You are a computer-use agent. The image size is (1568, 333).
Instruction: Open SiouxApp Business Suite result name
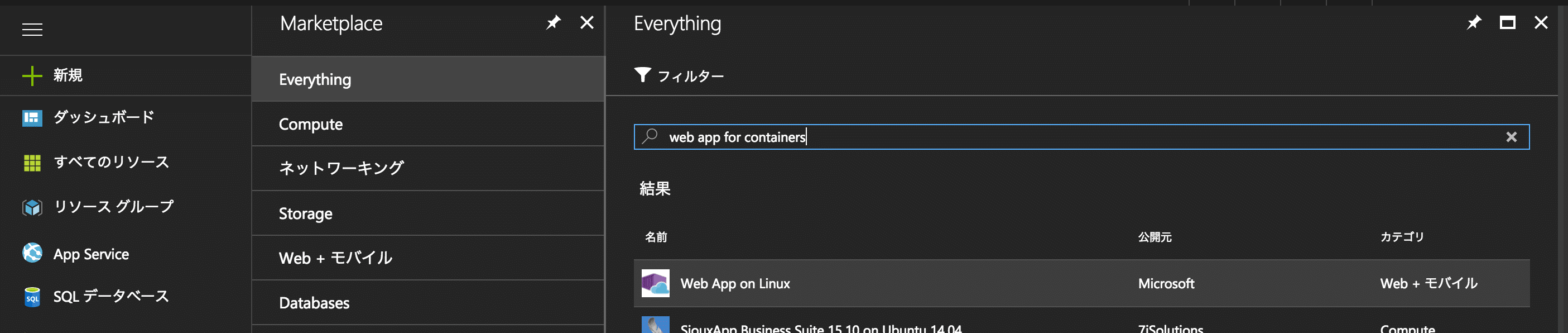click(x=820, y=328)
